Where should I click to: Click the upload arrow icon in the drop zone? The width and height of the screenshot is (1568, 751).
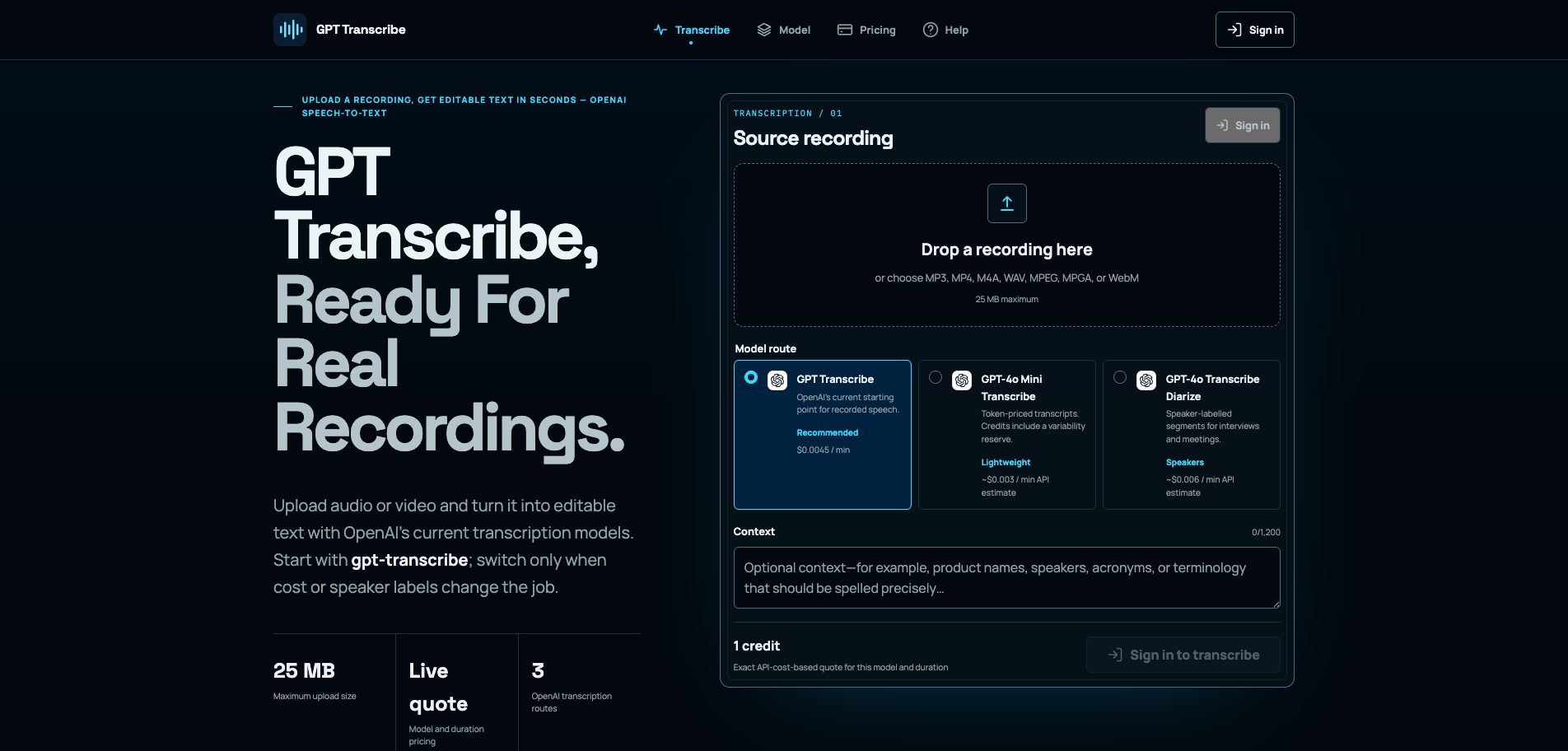pos(1007,203)
